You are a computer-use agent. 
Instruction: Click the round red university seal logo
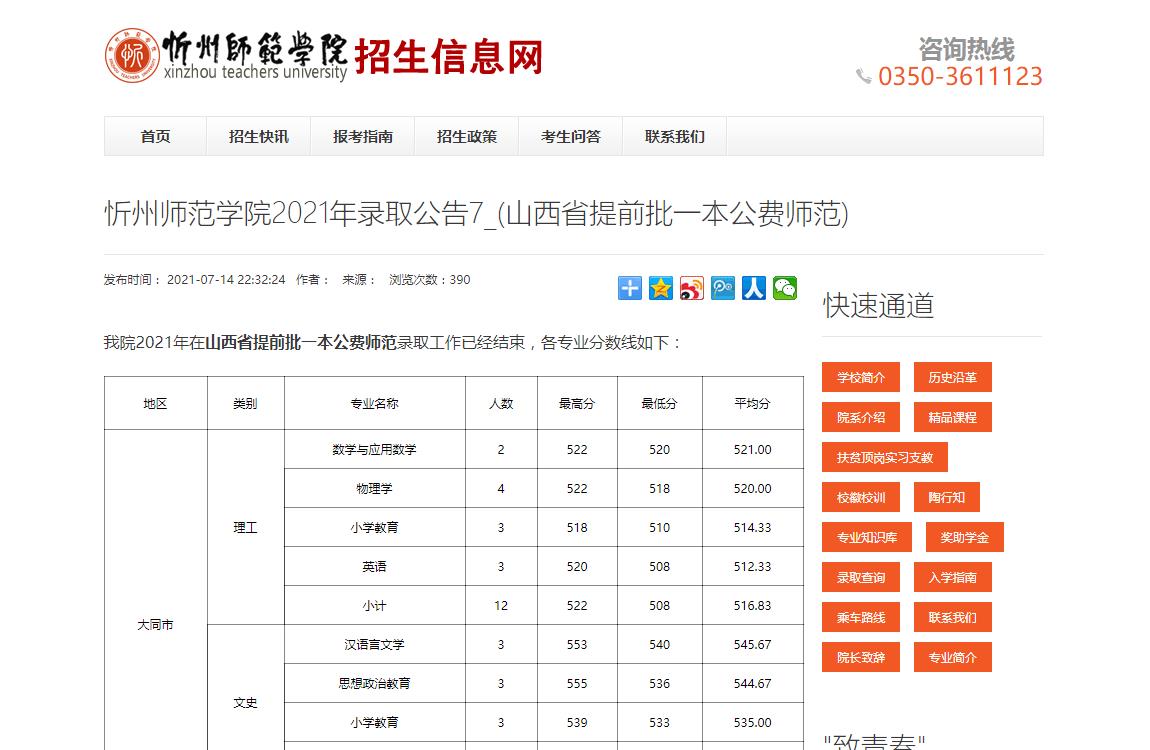click(132, 55)
